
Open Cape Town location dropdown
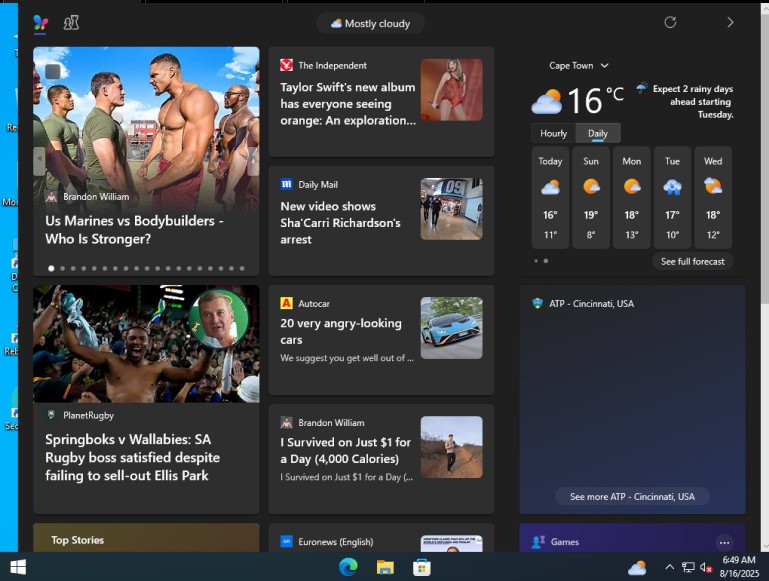click(x=579, y=66)
